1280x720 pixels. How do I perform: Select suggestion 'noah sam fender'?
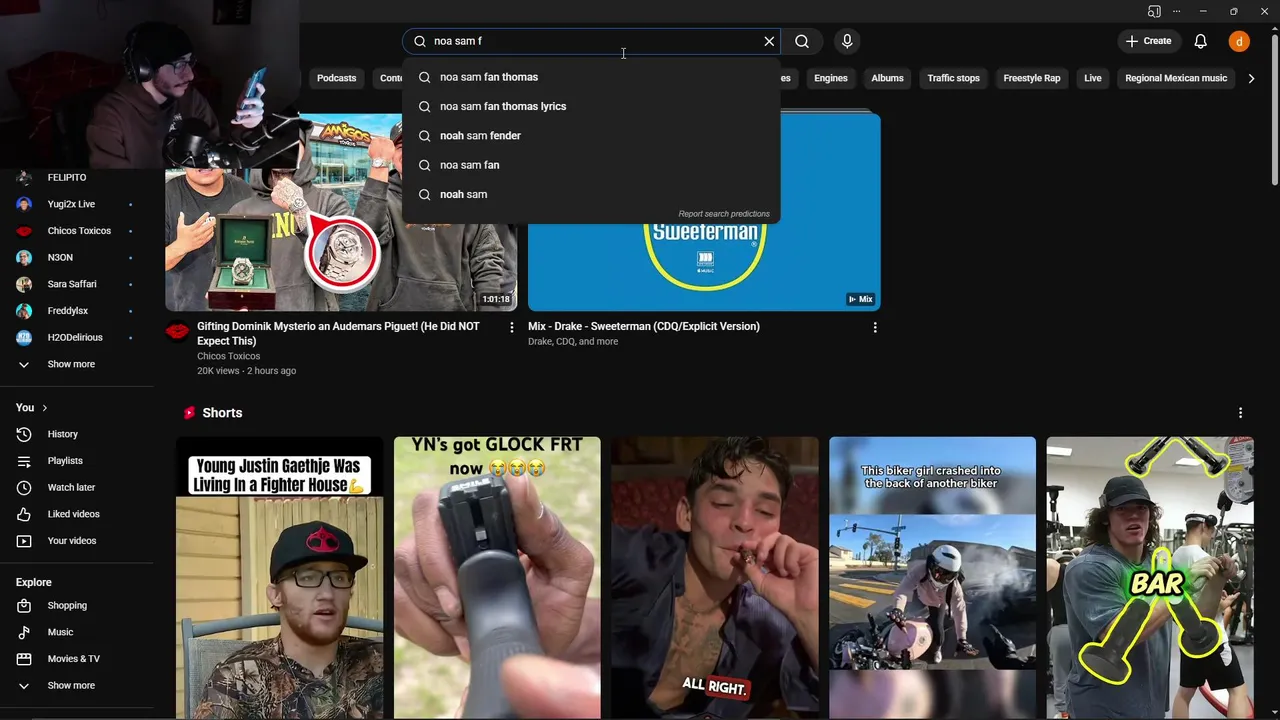pyautogui.click(x=591, y=135)
